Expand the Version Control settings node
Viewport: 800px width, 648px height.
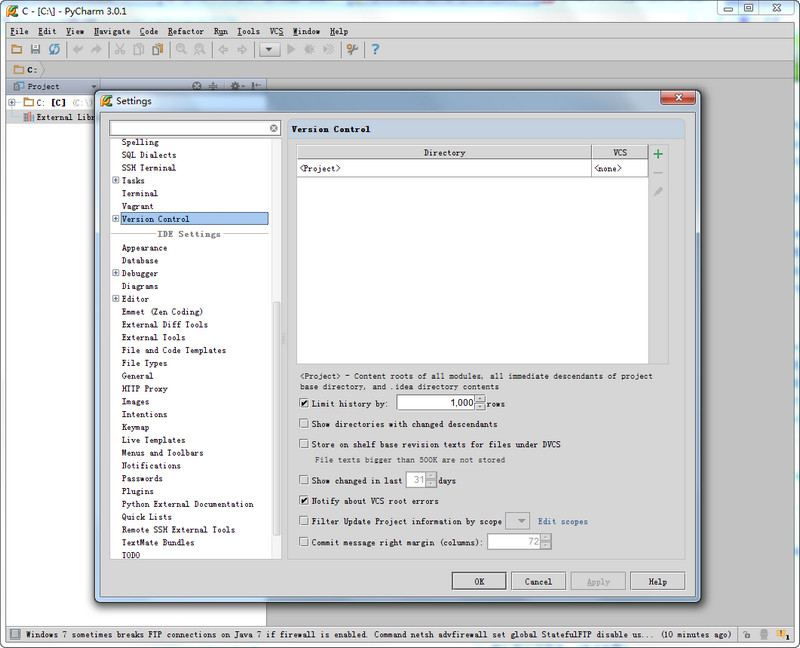(x=116, y=218)
